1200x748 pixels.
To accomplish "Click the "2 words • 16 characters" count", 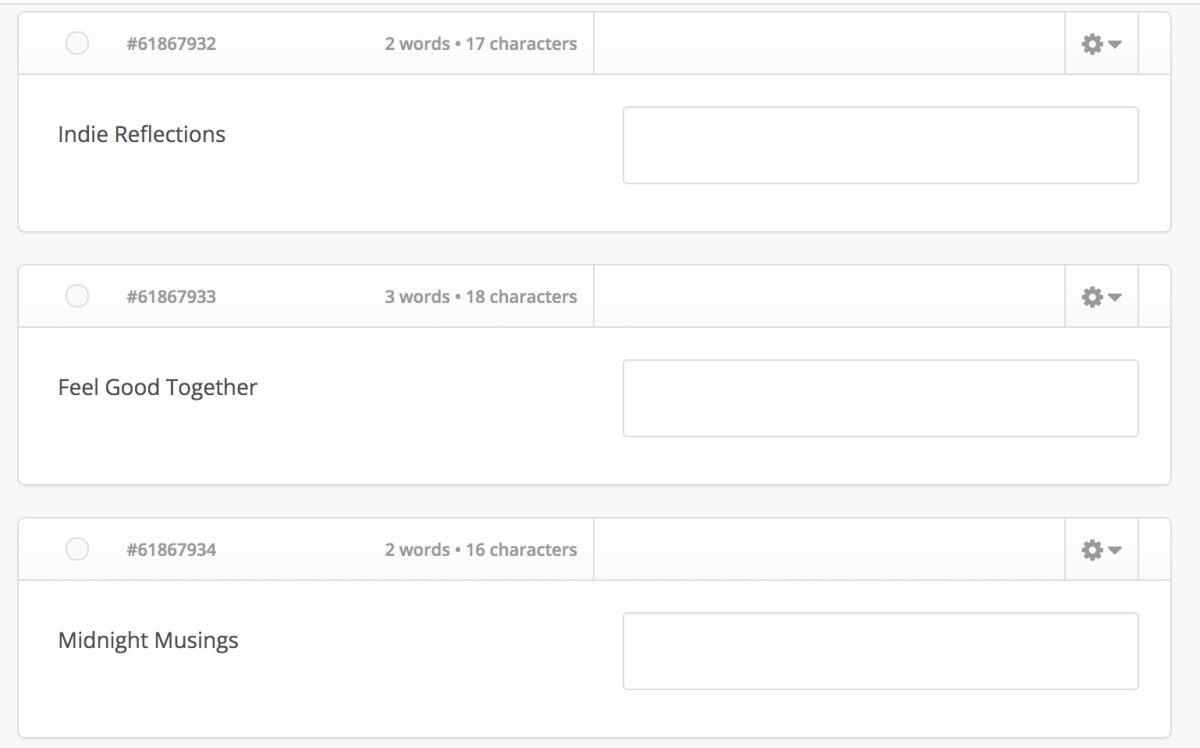I will coord(481,550).
